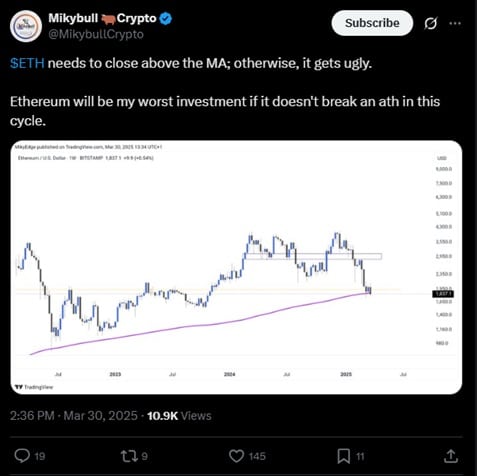Click the @MikybullCrypto handle

tap(96, 34)
